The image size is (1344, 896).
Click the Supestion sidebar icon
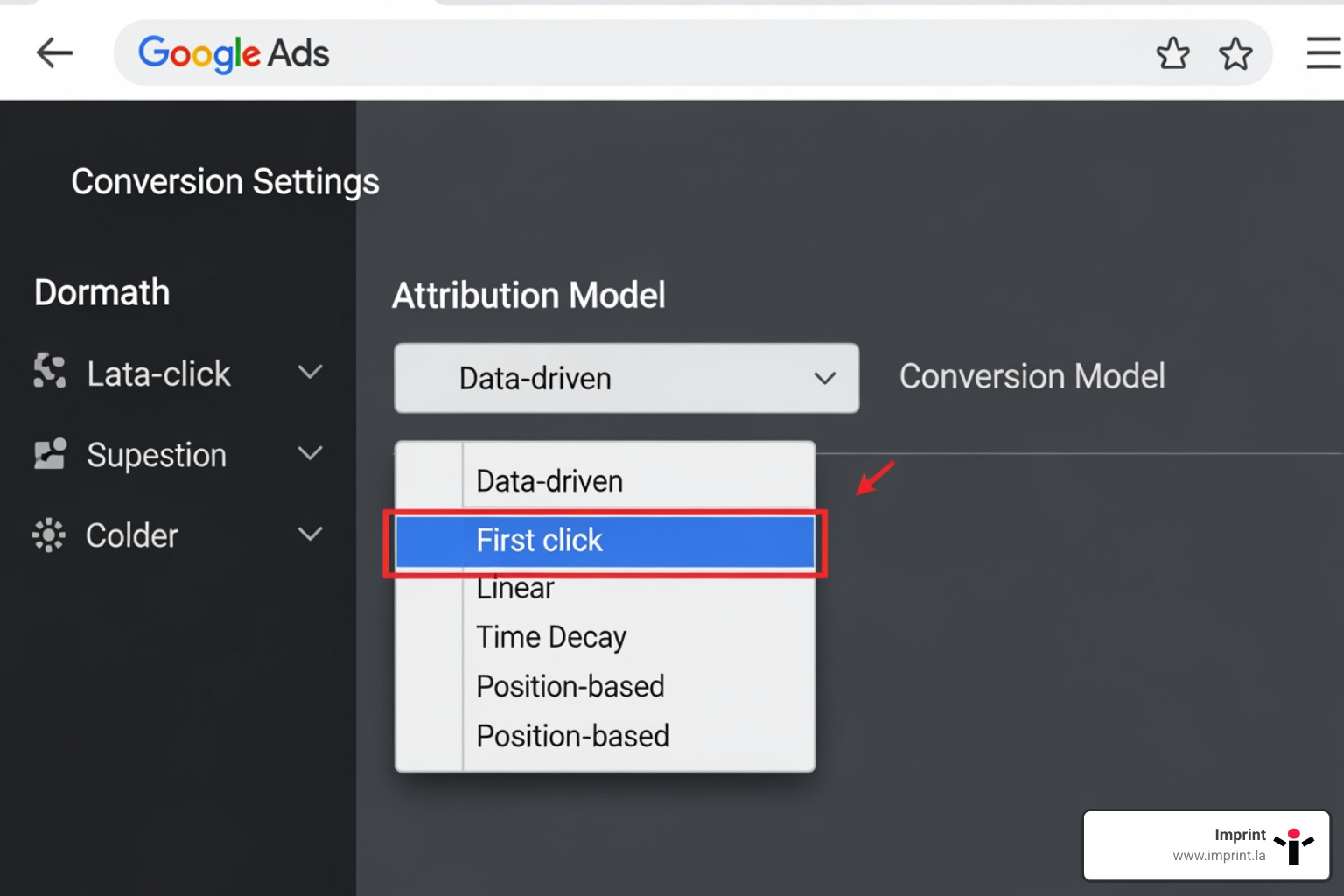[49, 453]
